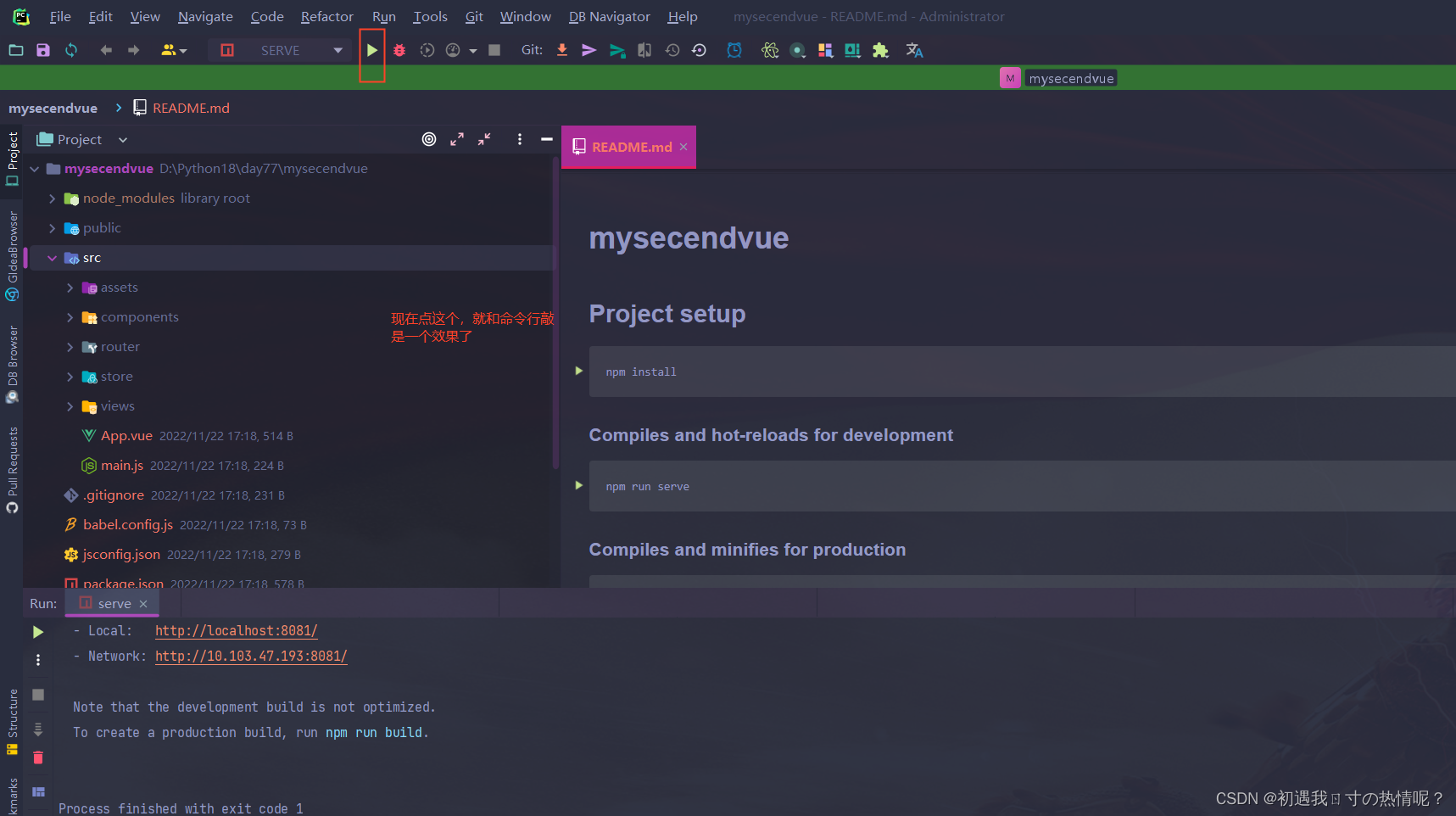Select babel.config.js in the project tree
This screenshot has height=816, width=1456.
click(x=128, y=525)
